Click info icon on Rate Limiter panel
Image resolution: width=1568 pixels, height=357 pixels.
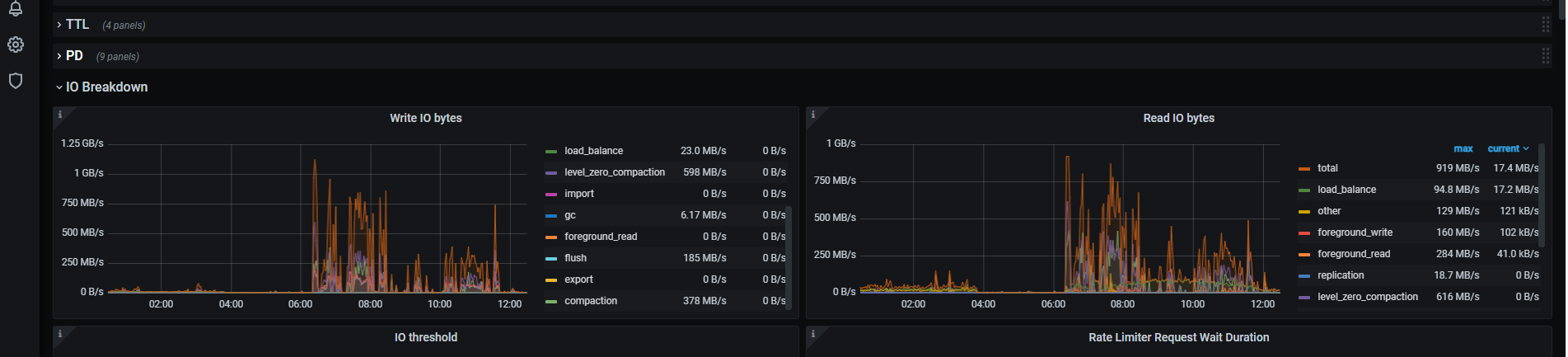click(813, 334)
